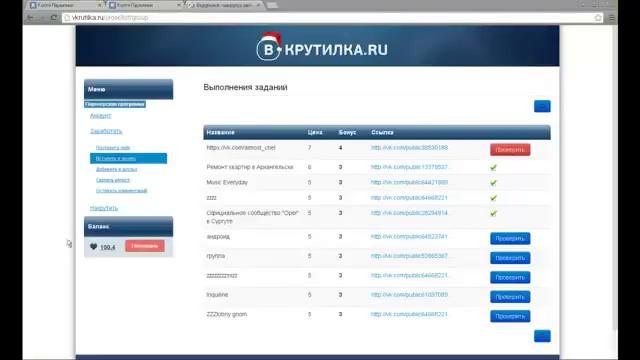This screenshot has width=640, height=360.
Task: Click the ВКрутилка.ru logo in the header
Action: [322, 47]
